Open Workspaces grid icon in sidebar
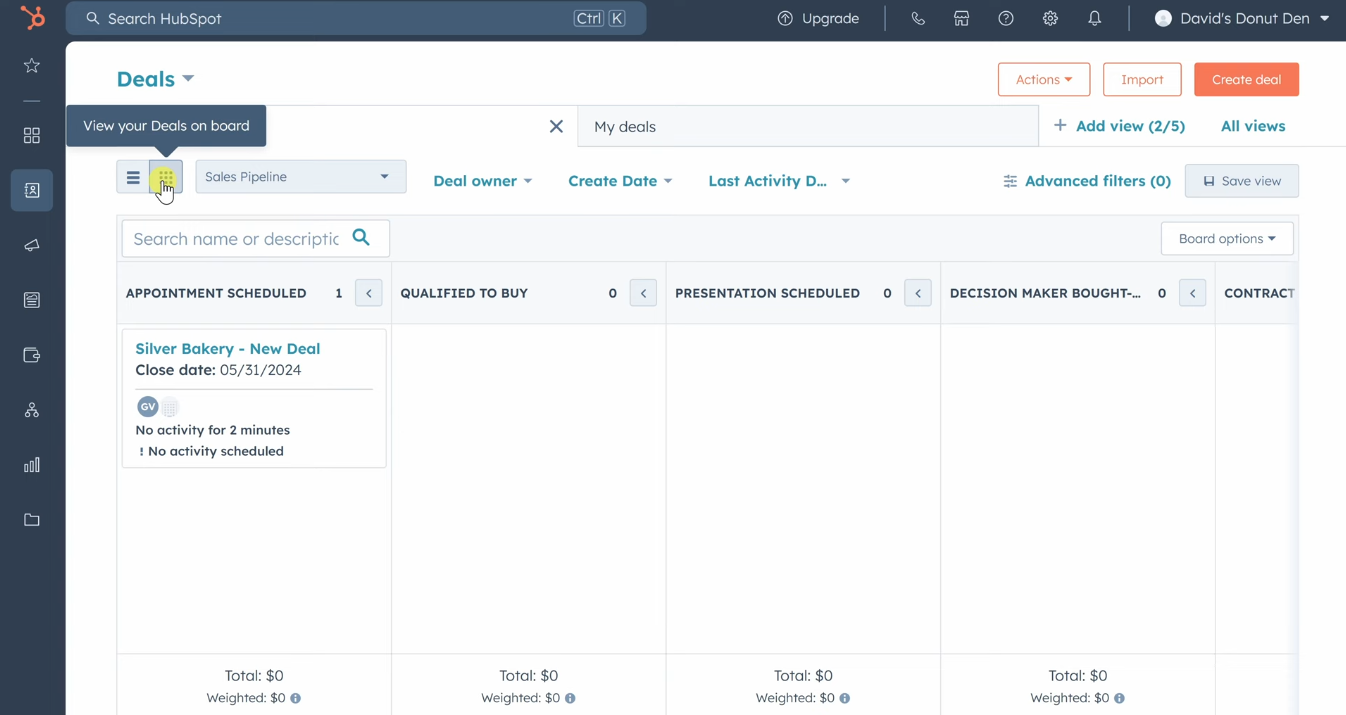 tap(32, 135)
